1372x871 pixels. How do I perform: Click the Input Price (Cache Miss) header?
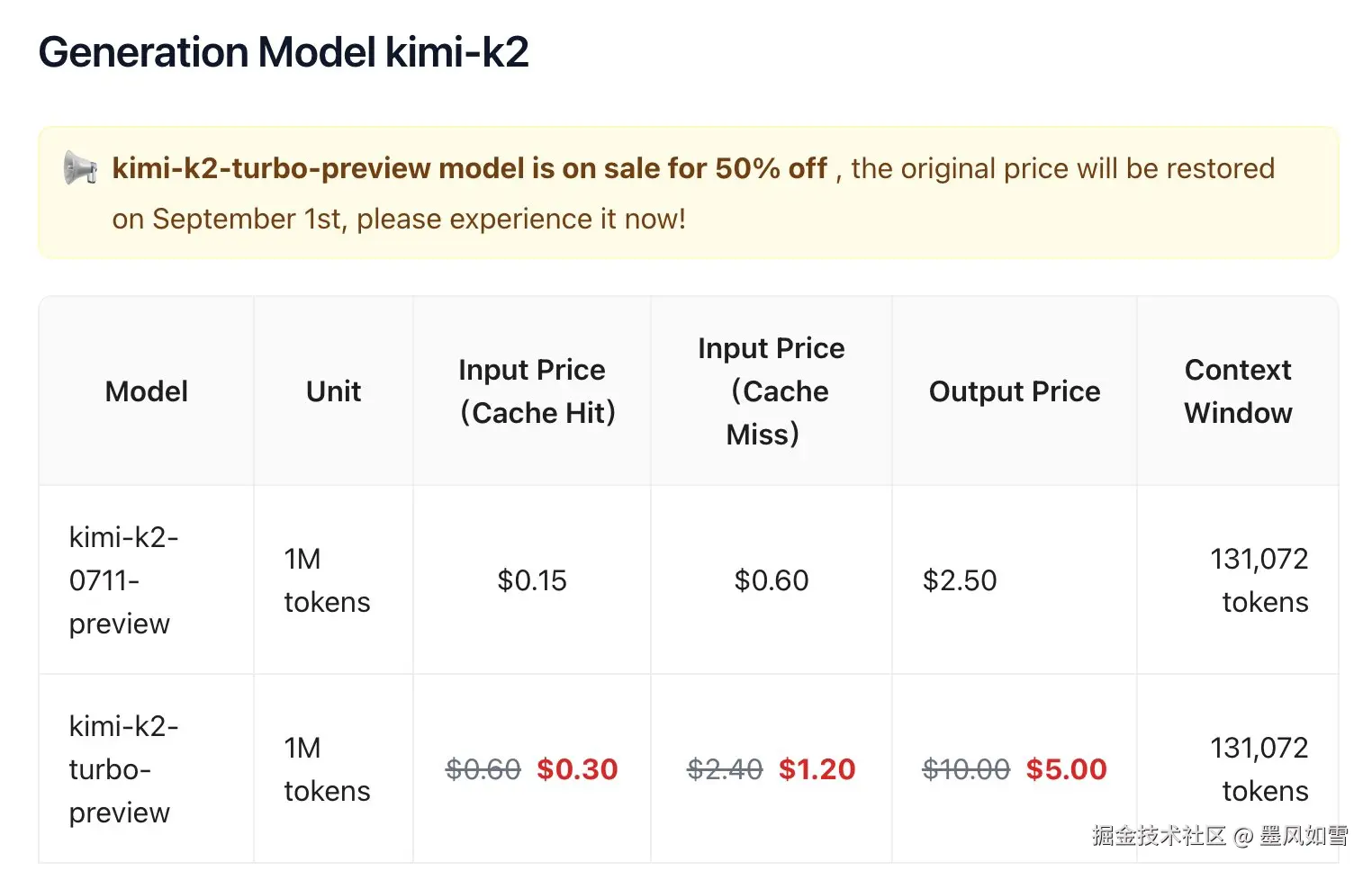tap(771, 391)
